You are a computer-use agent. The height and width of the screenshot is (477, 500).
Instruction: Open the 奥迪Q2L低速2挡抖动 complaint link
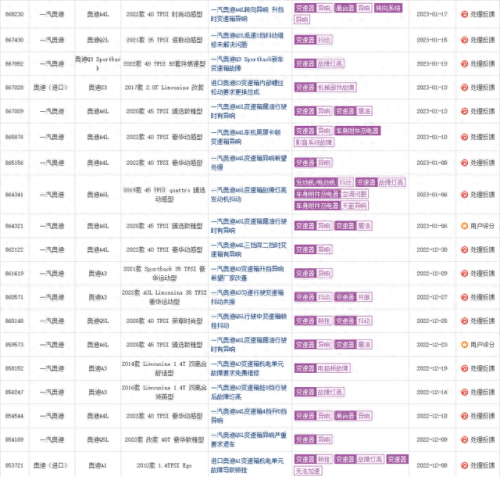[247, 40]
